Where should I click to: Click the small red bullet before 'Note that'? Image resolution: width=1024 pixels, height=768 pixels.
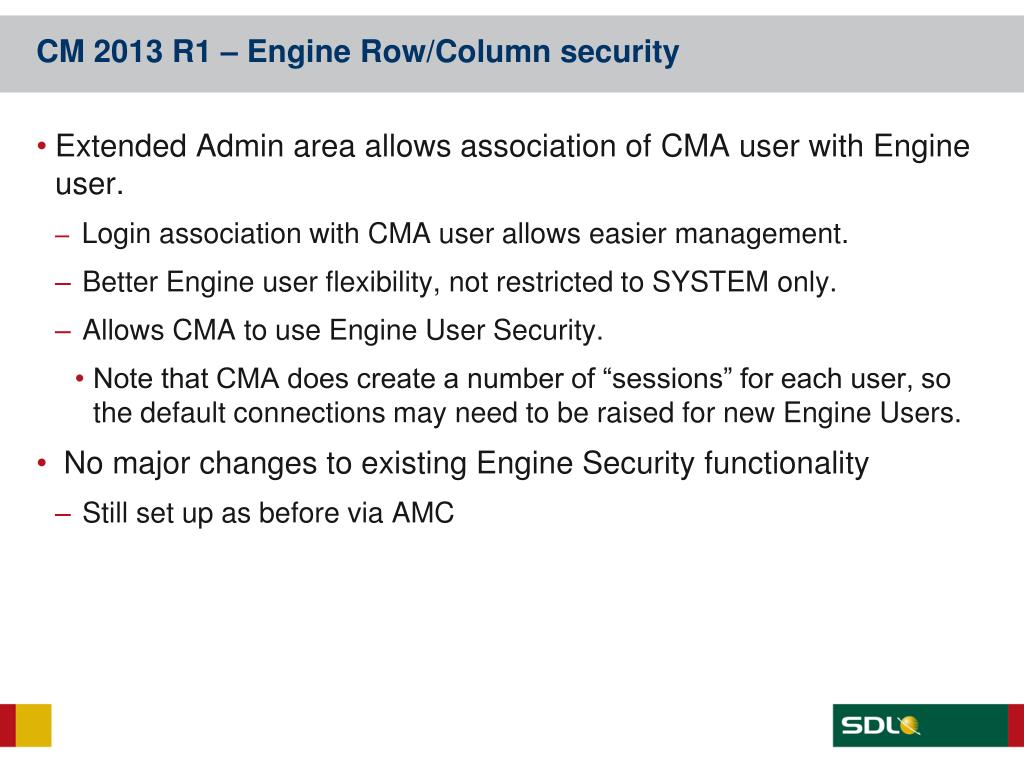(x=80, y=379)
